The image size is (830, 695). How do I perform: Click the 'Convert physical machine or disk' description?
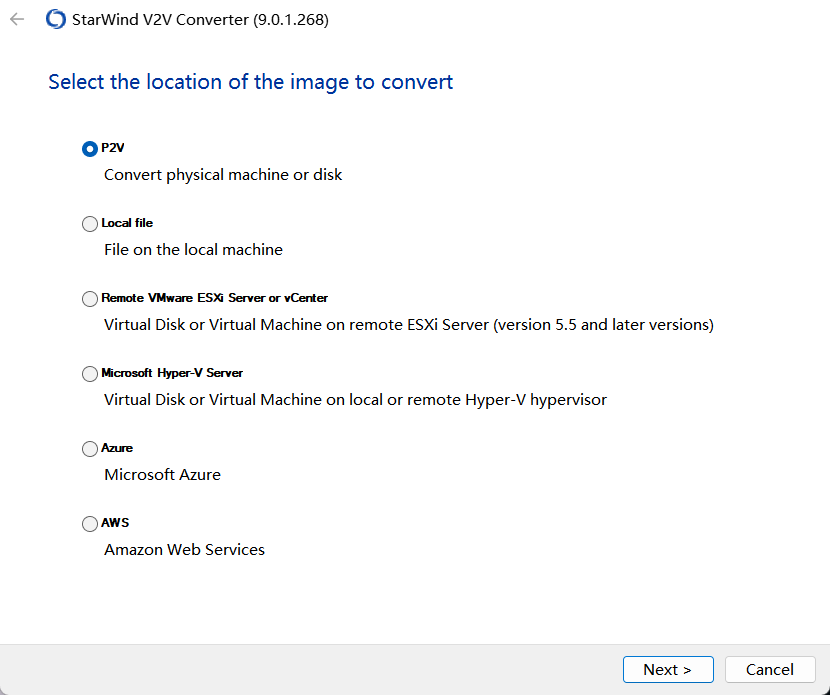(x=223, y=175)
